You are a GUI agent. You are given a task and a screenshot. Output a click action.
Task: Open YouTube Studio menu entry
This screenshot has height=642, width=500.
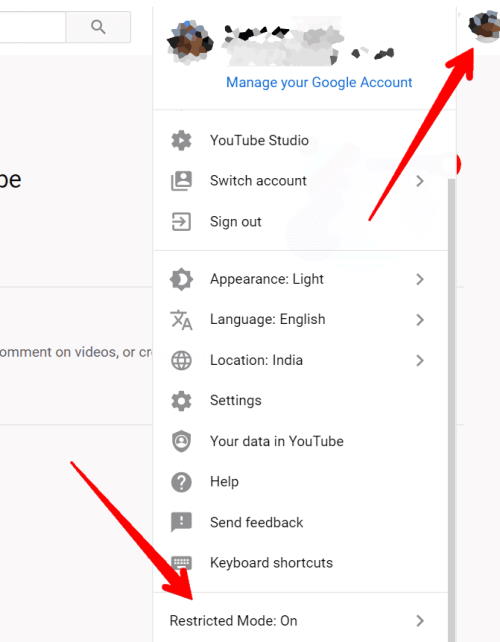[x=301, y=140]
